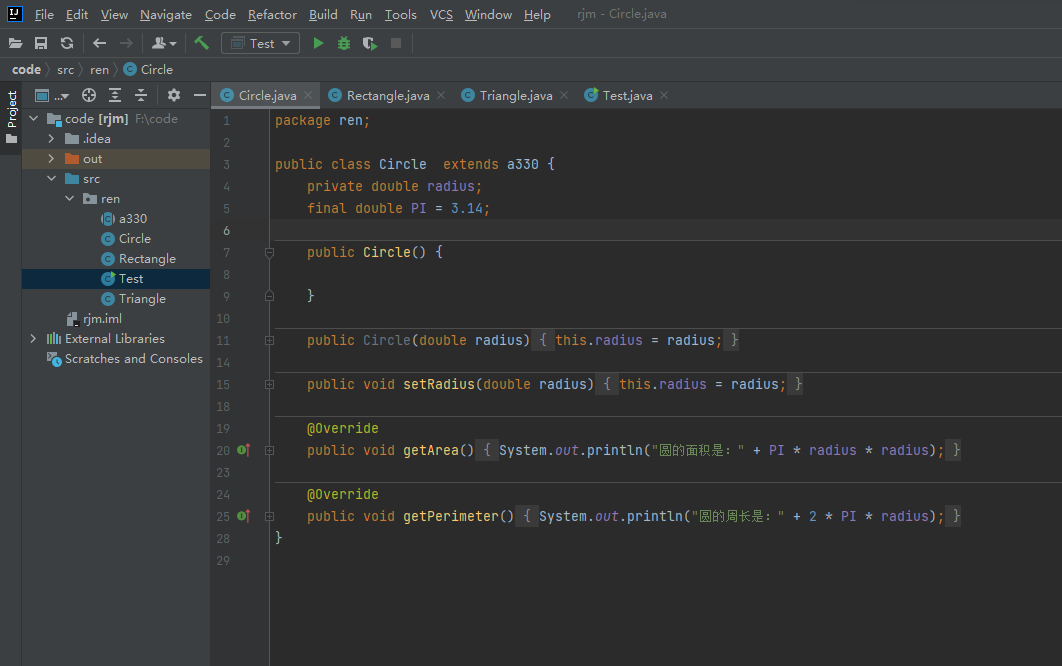Open the Test run configuration dropdown
Viewport: 1062px width, 666px height.
[x=260, y=43]
